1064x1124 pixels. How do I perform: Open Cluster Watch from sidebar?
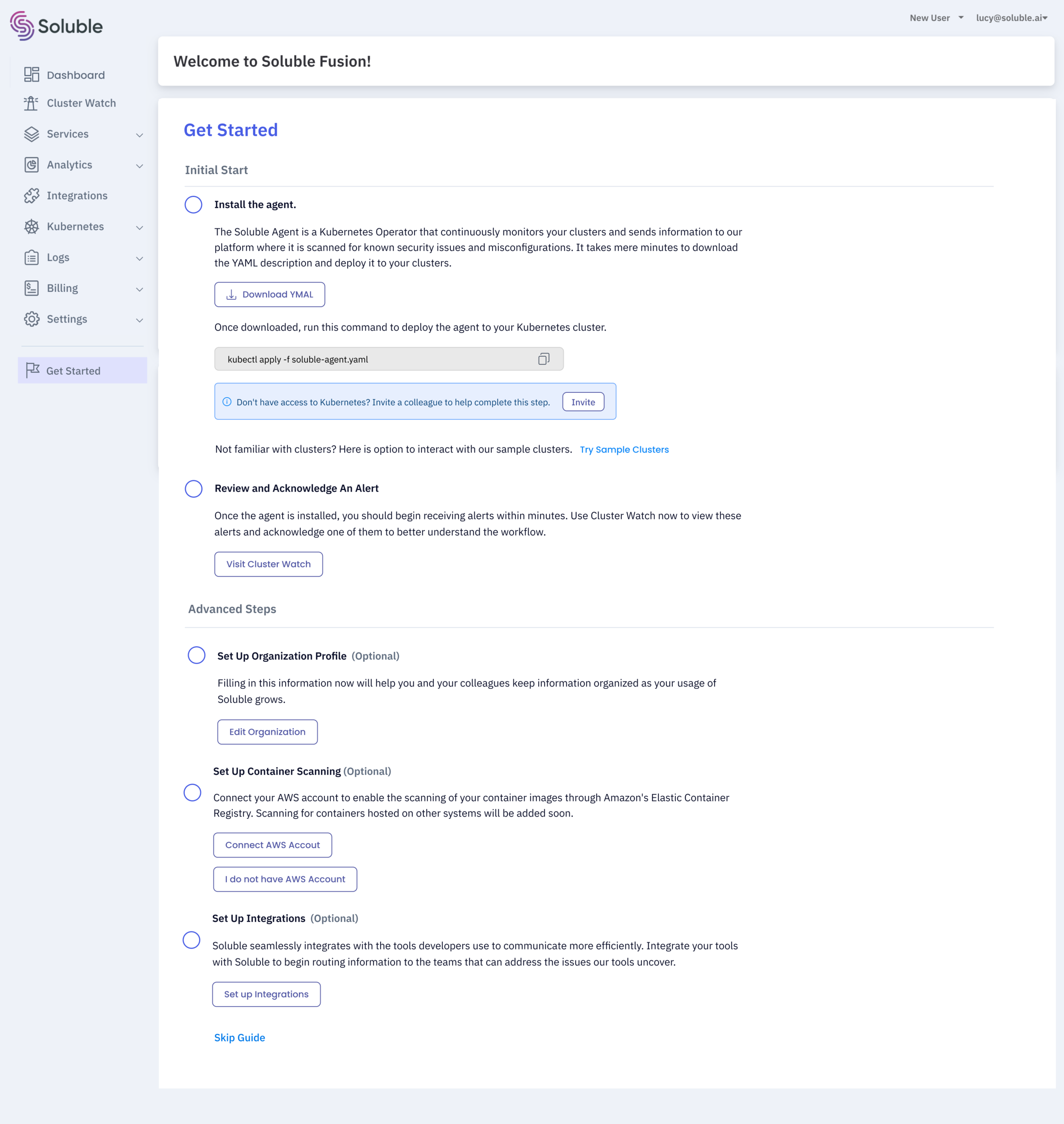(81, 103)
